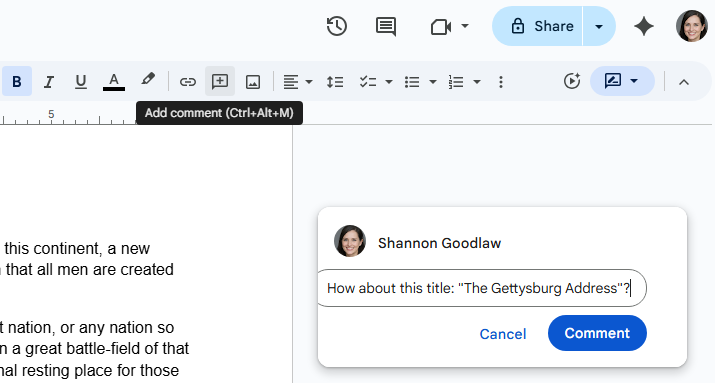Image resolution: width=715 pixels, height=383 pixels.
Task: Click the play-with-sparkle icon in the toolbar
Action: (572, 81)
